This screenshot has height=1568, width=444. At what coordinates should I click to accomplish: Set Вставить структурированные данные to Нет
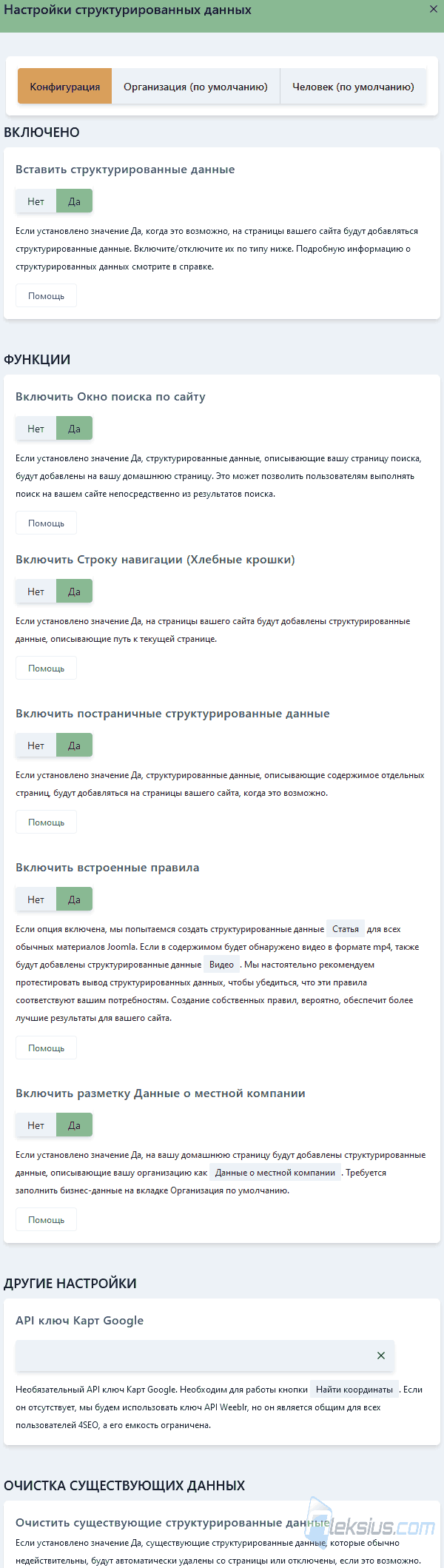pyautogui.click(x=36, y=201)
